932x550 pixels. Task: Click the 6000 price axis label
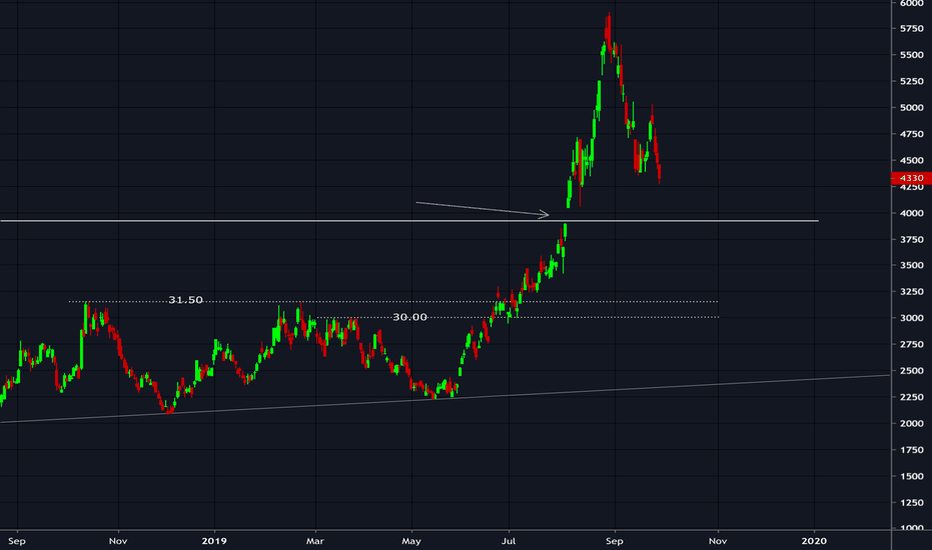[912, 3]
